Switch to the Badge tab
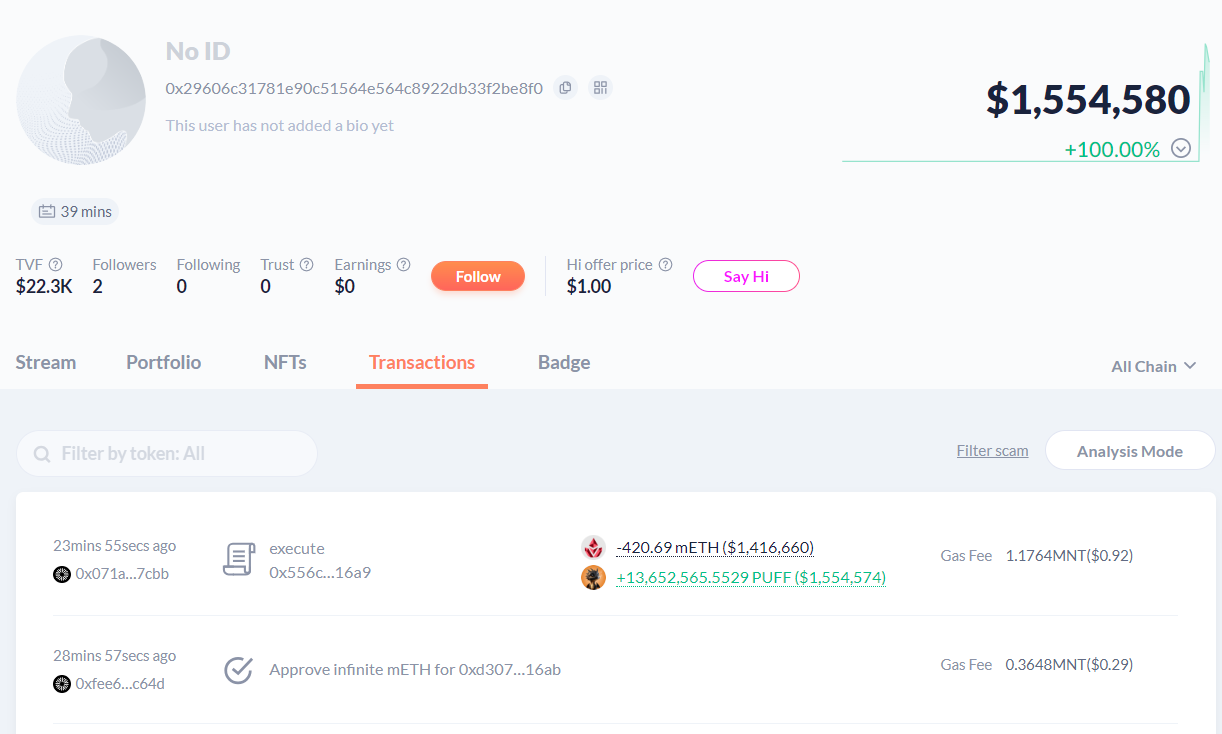The height and width of the screenshot is (734, 1222). click(x=564, y=362)
